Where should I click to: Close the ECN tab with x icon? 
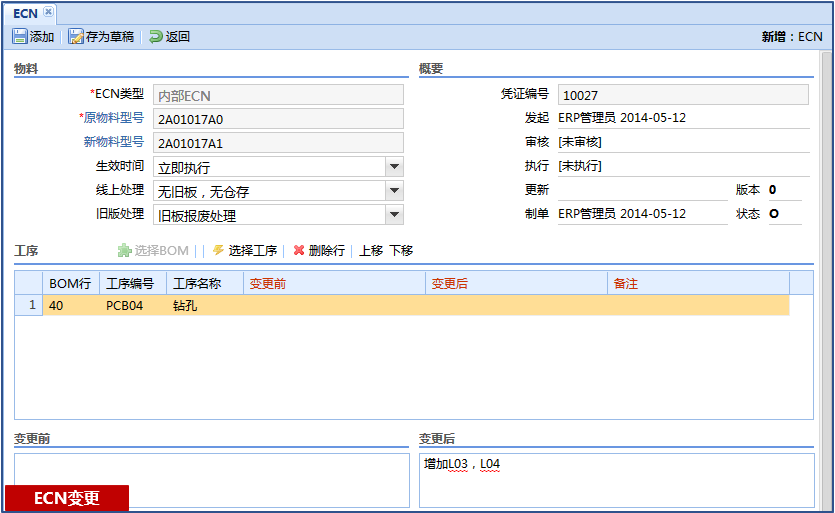48,11
